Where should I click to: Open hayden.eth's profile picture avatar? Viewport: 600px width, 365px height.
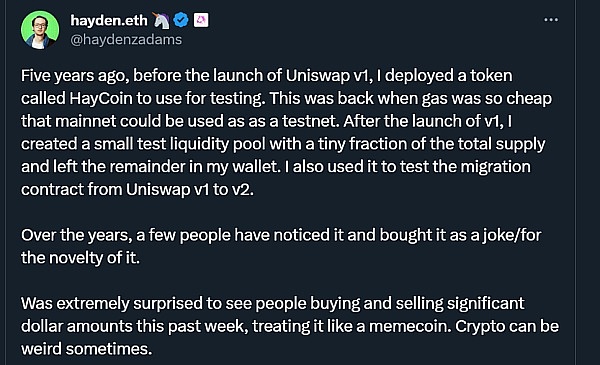(x=40, y=30)
